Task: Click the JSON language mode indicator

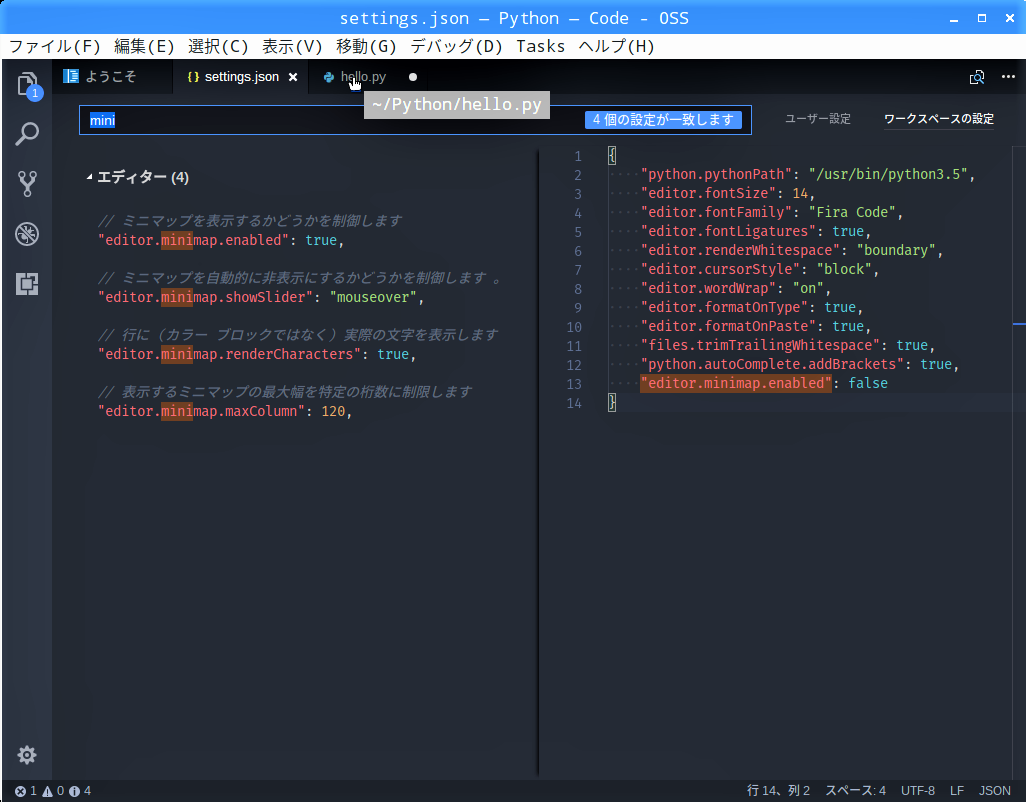Action: click(995, 791)
